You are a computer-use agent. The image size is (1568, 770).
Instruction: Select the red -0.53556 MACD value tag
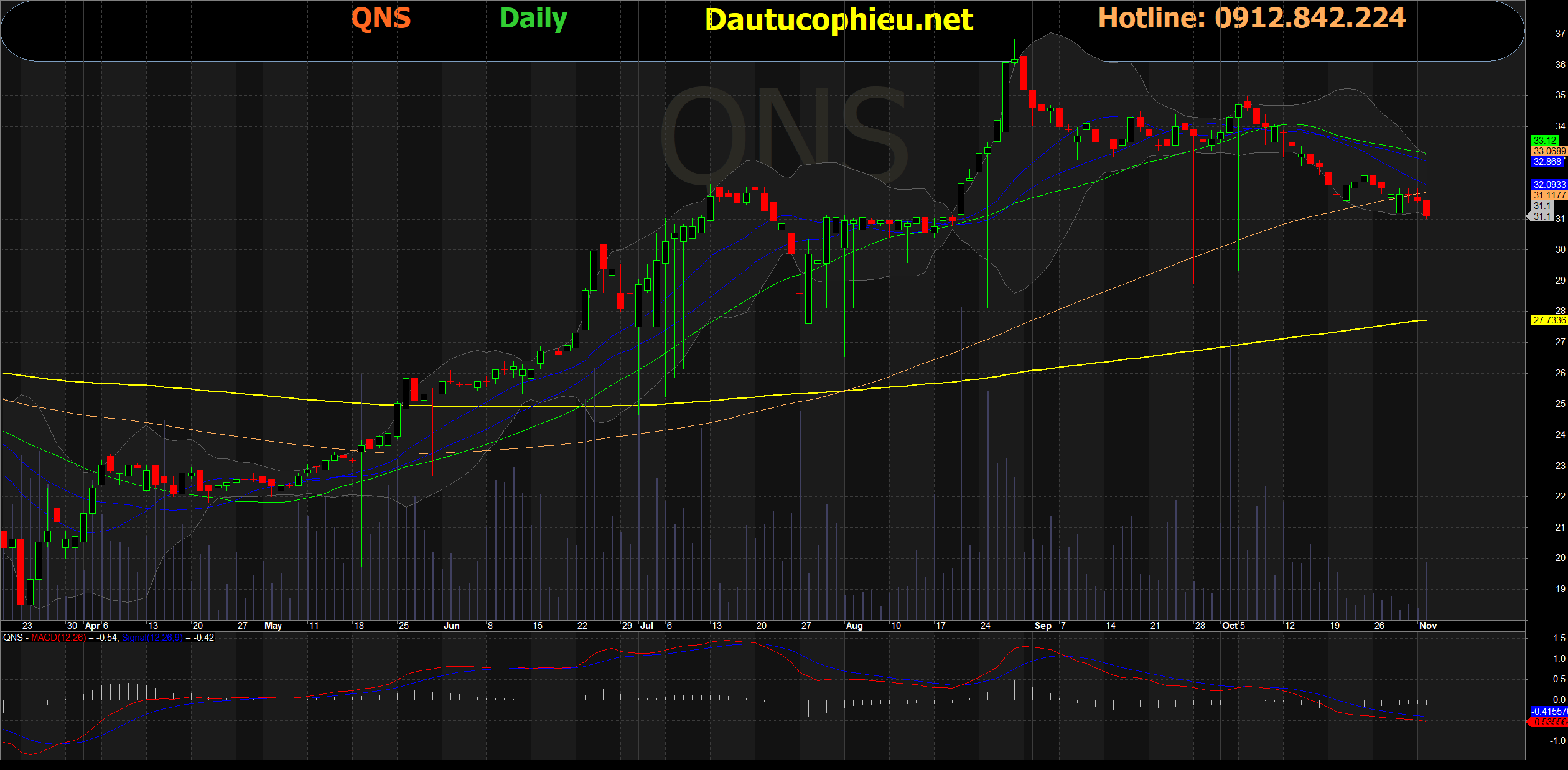[1548, 722]
